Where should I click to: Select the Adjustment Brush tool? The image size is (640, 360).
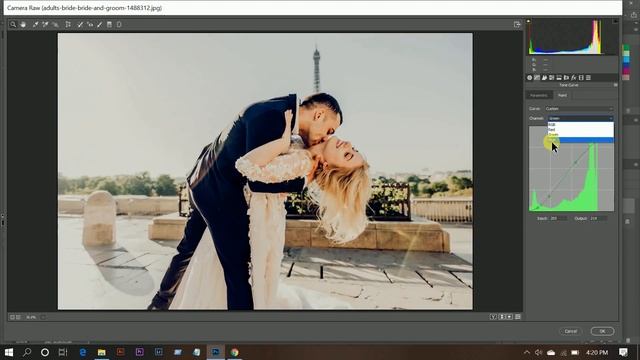click(100, 24)
